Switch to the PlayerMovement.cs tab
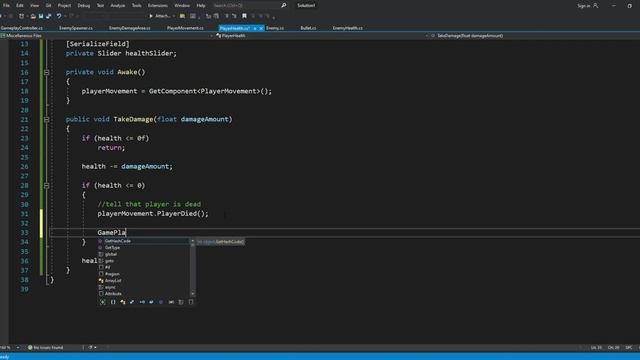The height and width of the screenshot is (360, 640). click(185, 28)
